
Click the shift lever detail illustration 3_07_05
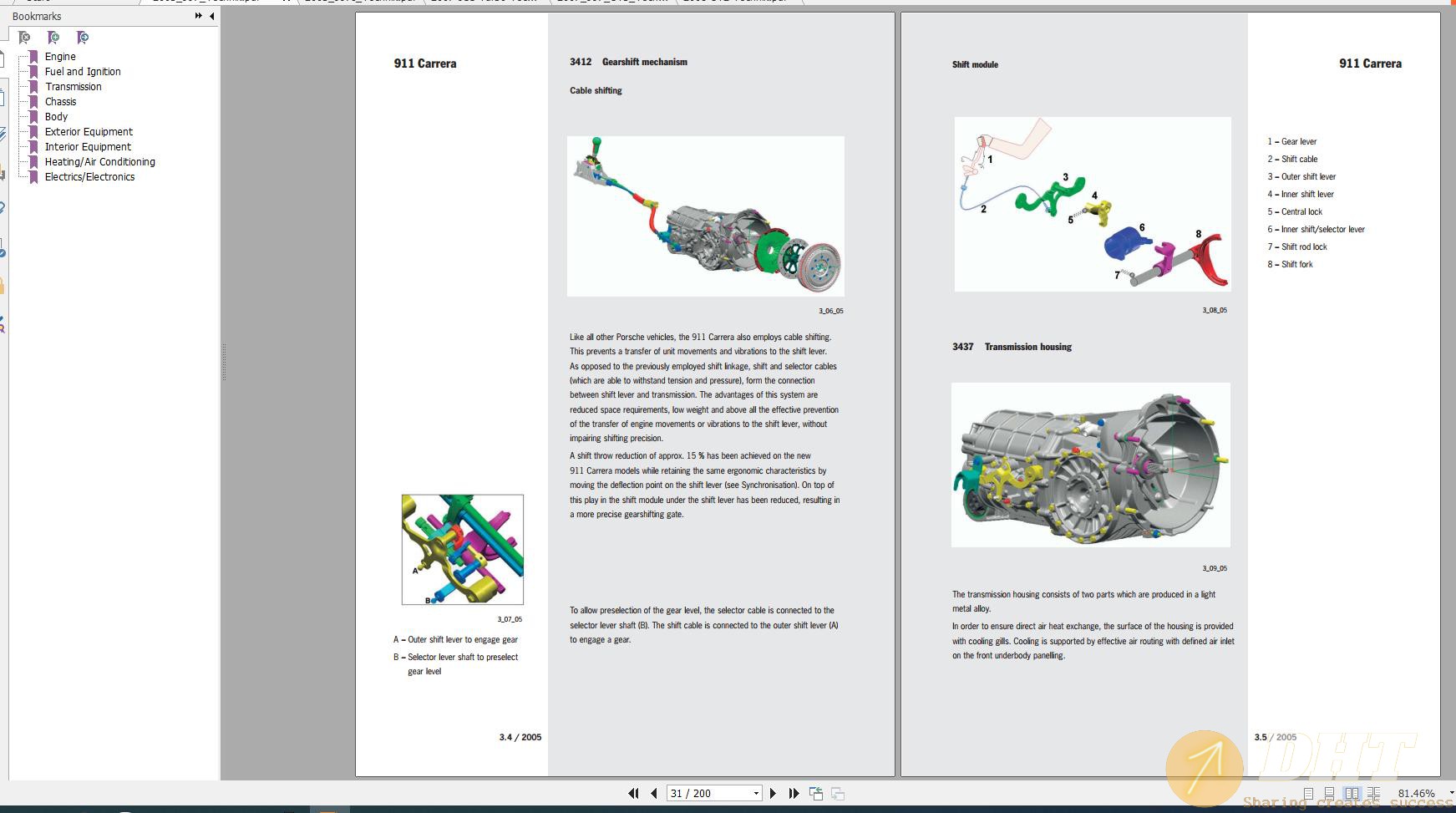[x=463, y=550]
